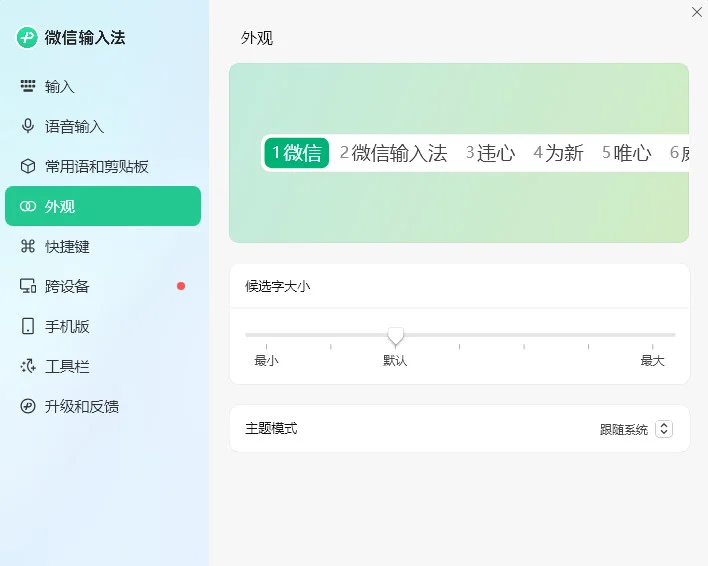
Task: Open the 跨设备 section
Action: point(103,286)
